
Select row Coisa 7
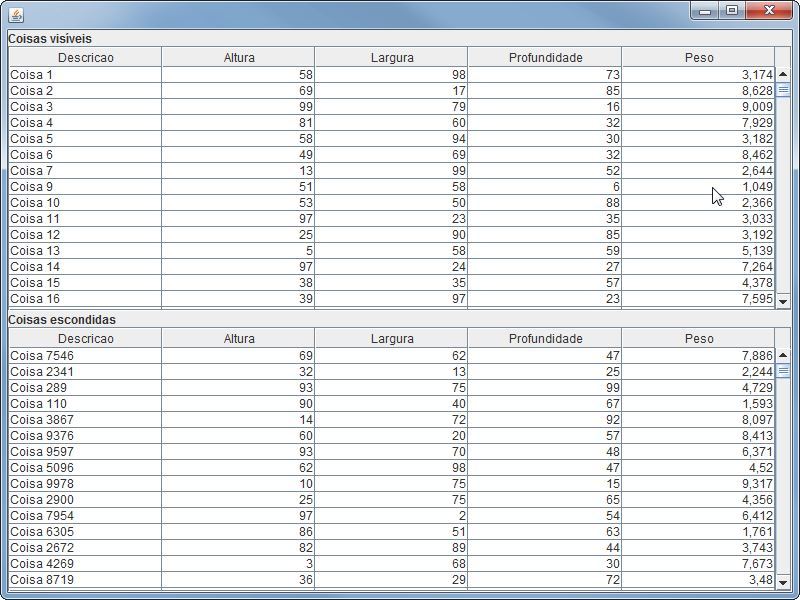point(392,170)
